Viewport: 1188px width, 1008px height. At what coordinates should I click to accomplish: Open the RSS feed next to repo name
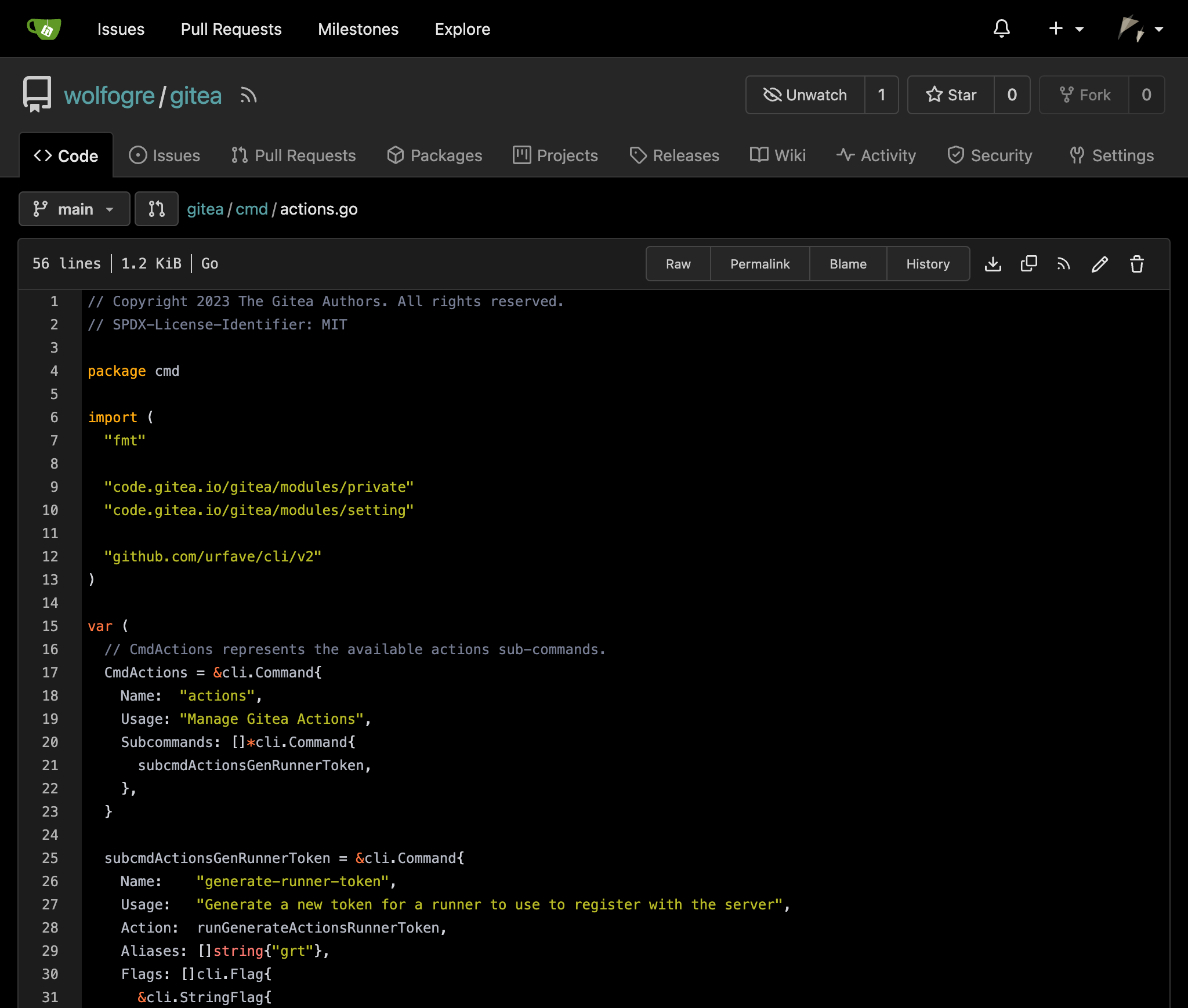click(248, 96)
